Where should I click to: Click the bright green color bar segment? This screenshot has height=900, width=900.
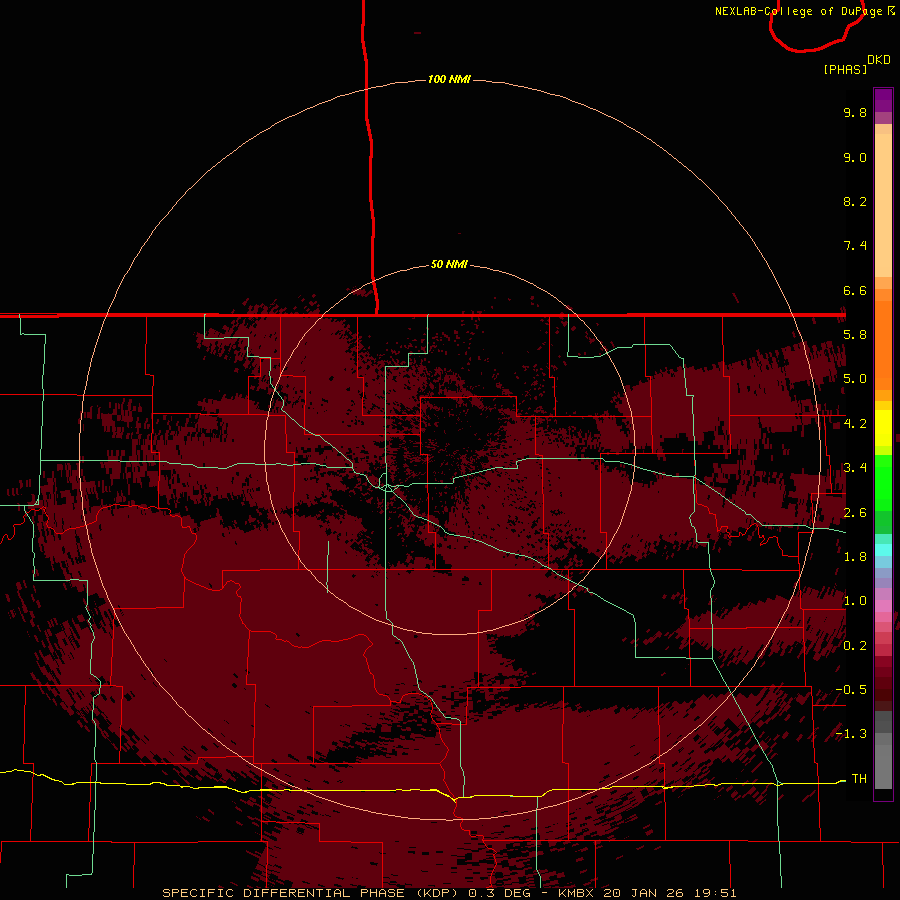(x=883, y=482)
